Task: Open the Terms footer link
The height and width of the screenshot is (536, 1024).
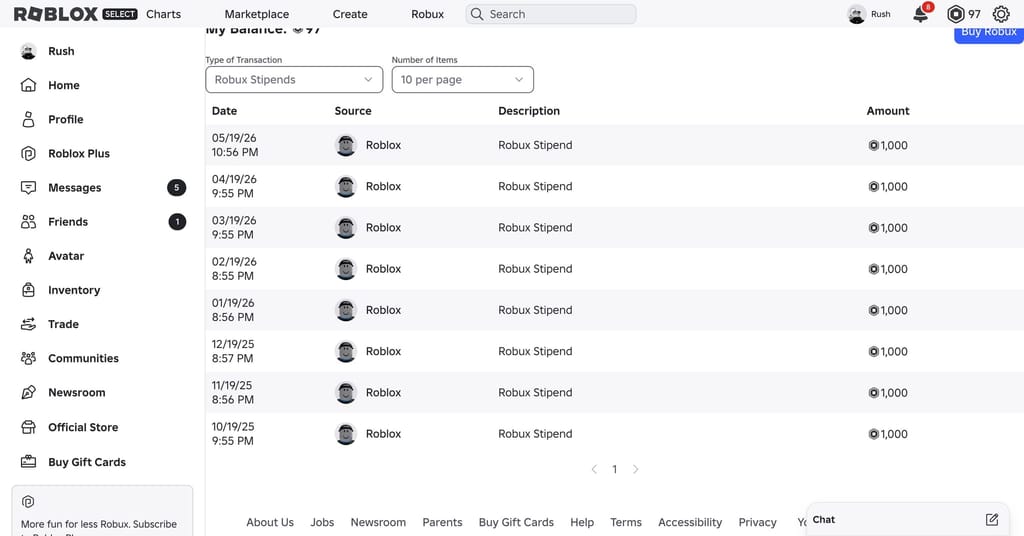Action: 626,522
